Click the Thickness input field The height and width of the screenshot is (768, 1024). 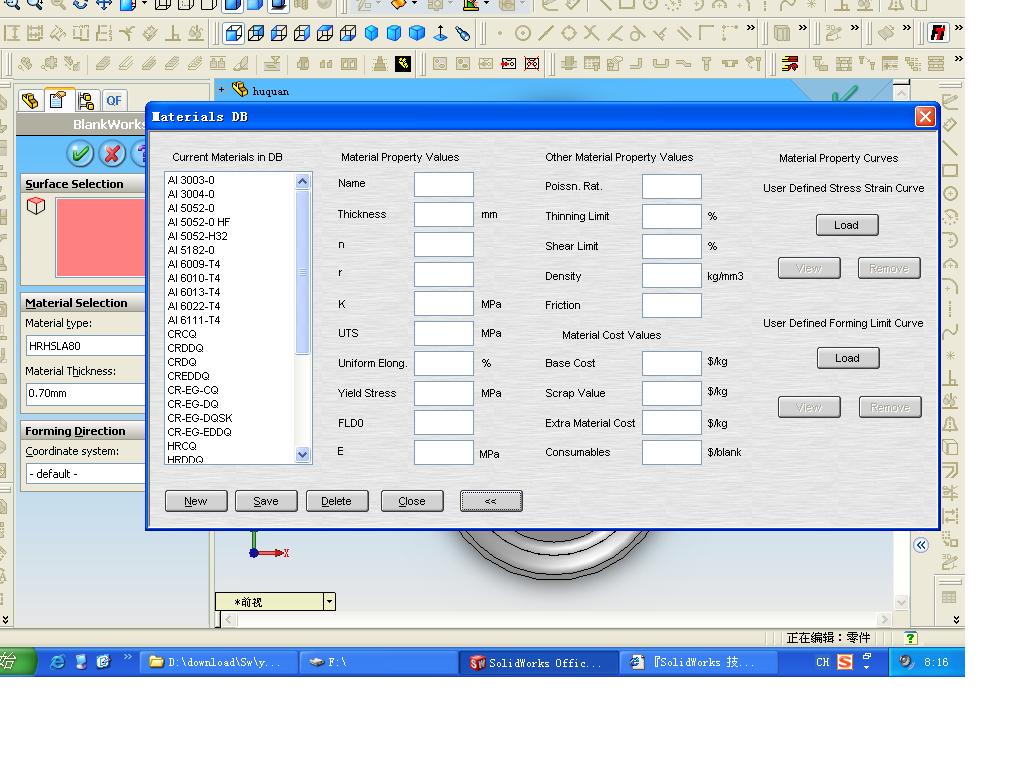(x=443, y=214)
